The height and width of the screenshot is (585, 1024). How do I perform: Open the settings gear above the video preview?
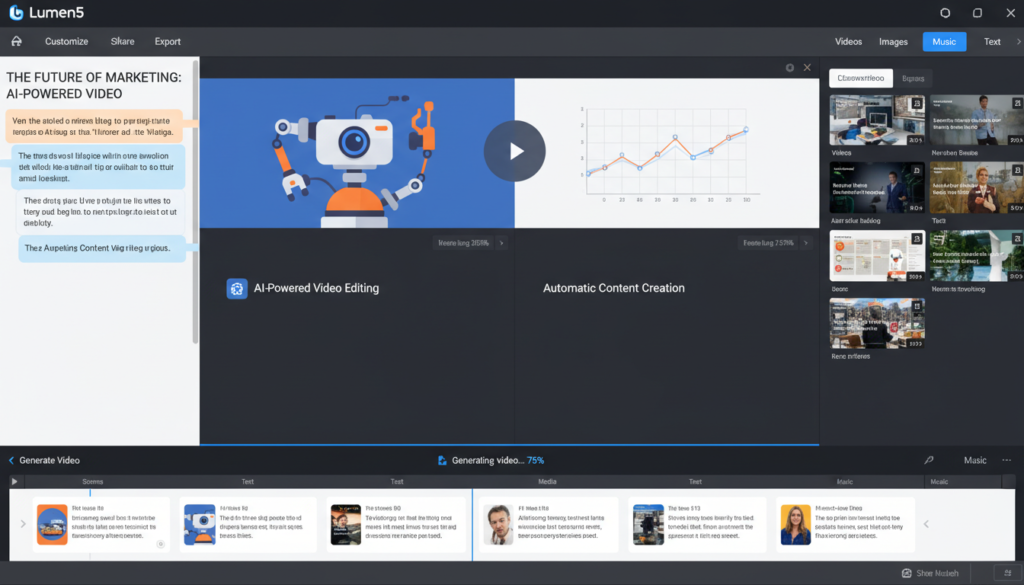790,67
